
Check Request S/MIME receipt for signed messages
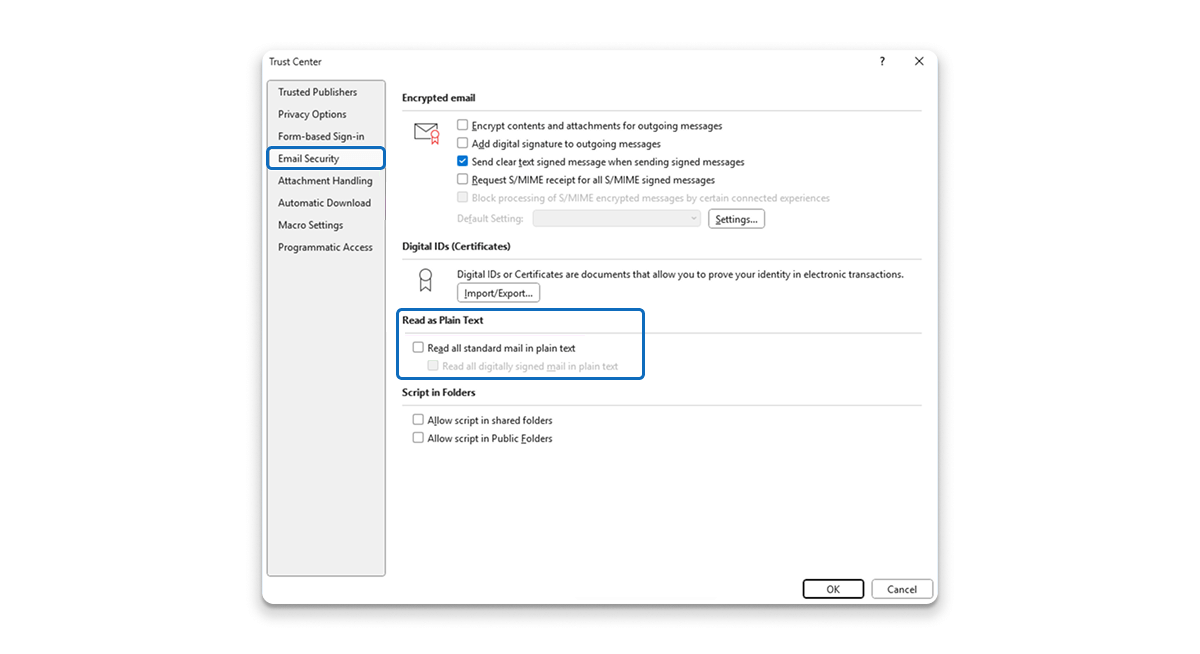click(462, 179)
